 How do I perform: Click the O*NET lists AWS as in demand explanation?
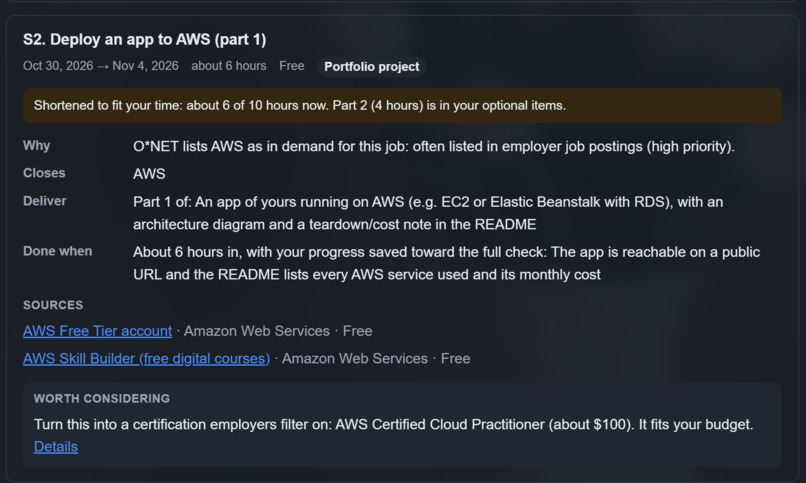point(434,146)
